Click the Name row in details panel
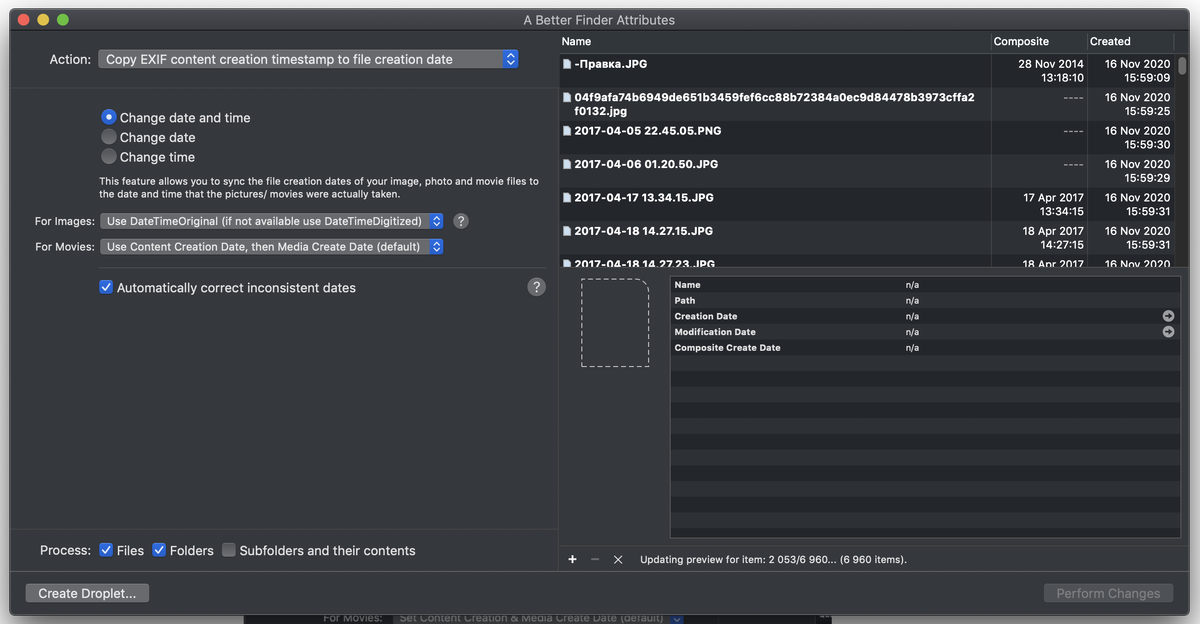The height and width of the screenshot is (624, 1200). [x=924, y=285]
